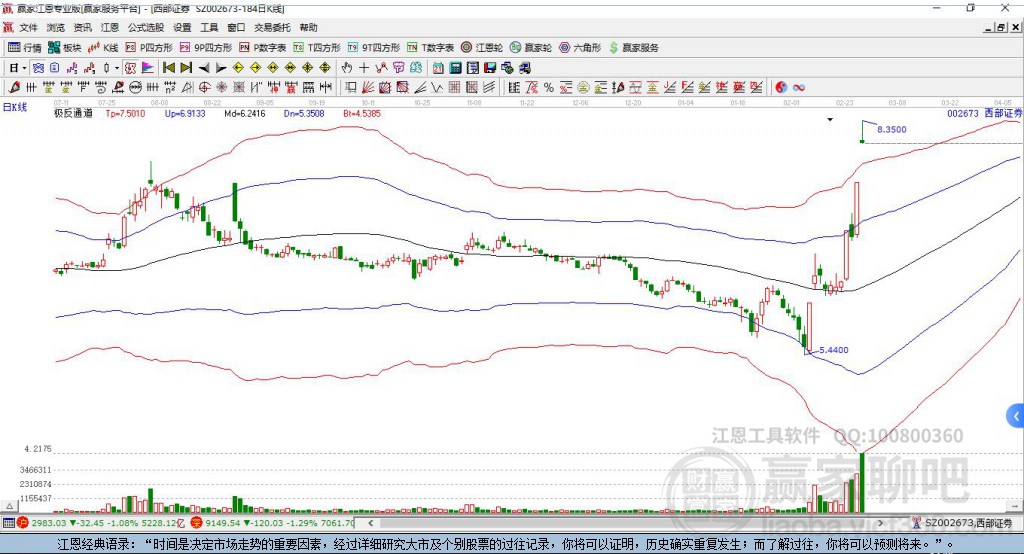Open the T四方形 tool
1024x554 pixels.
[x=317, y=48]
